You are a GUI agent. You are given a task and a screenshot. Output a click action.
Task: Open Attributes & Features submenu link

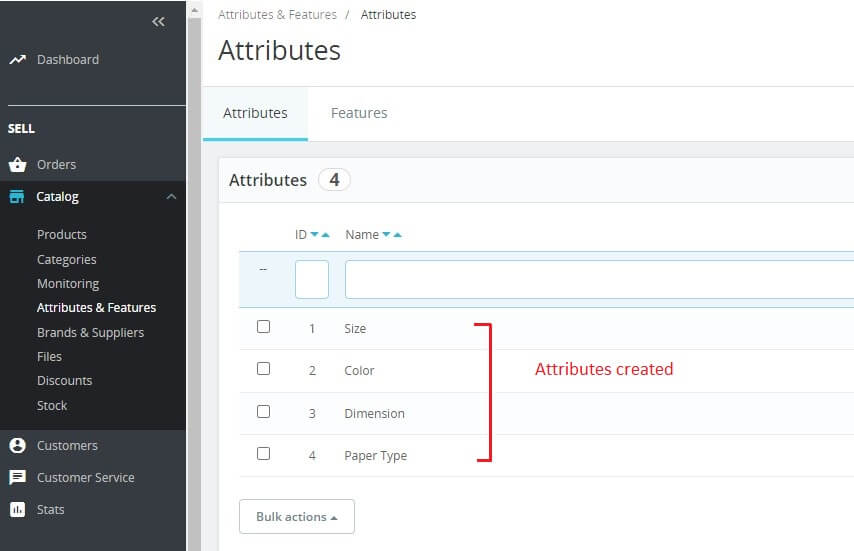click(x=96, y=308)
